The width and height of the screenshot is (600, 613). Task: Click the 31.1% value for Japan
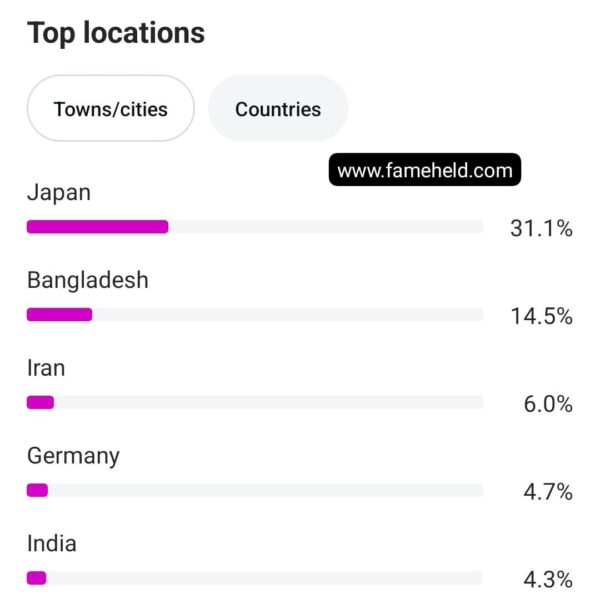point(541,229)
